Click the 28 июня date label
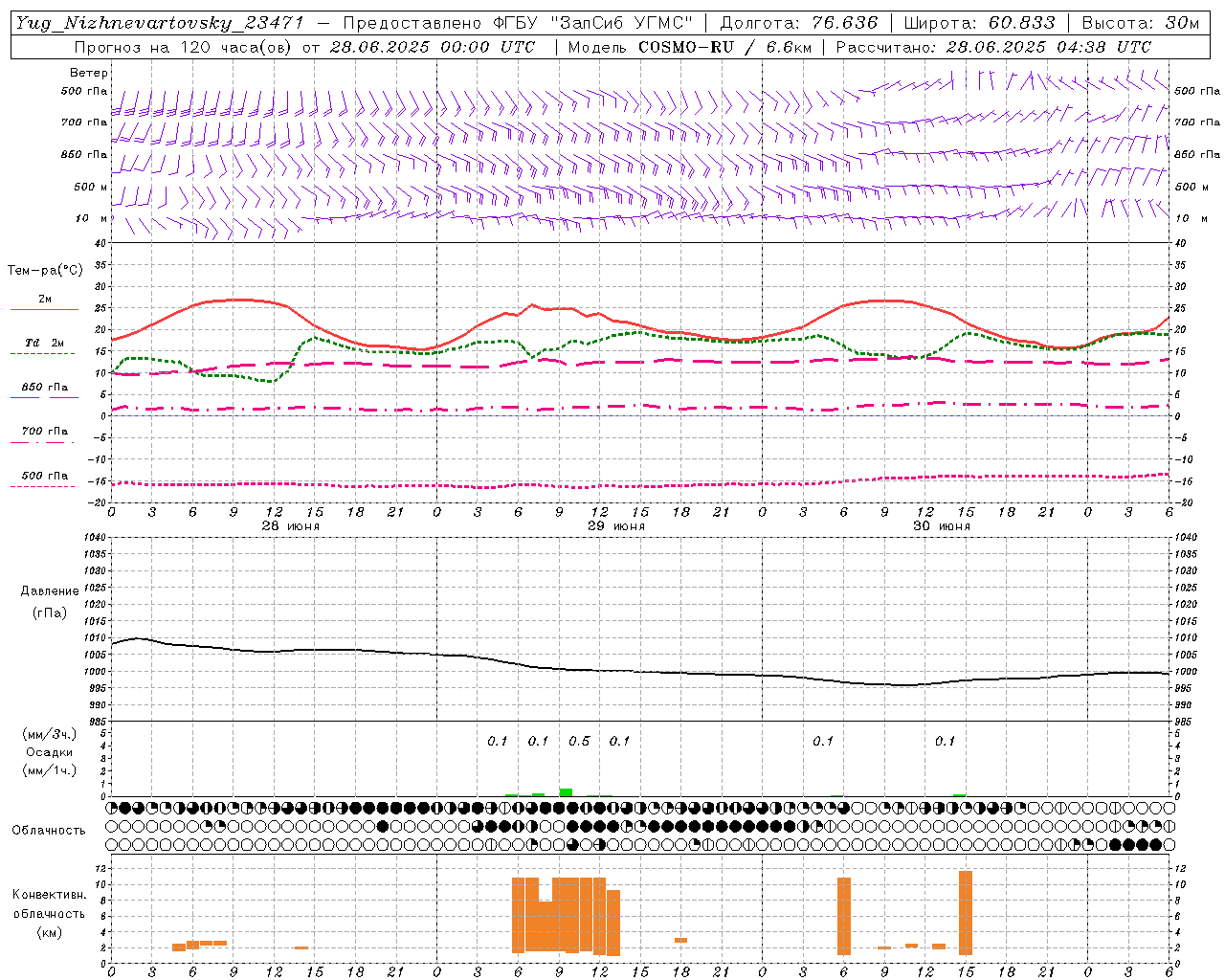The image size is (1225, 980). 291,526
